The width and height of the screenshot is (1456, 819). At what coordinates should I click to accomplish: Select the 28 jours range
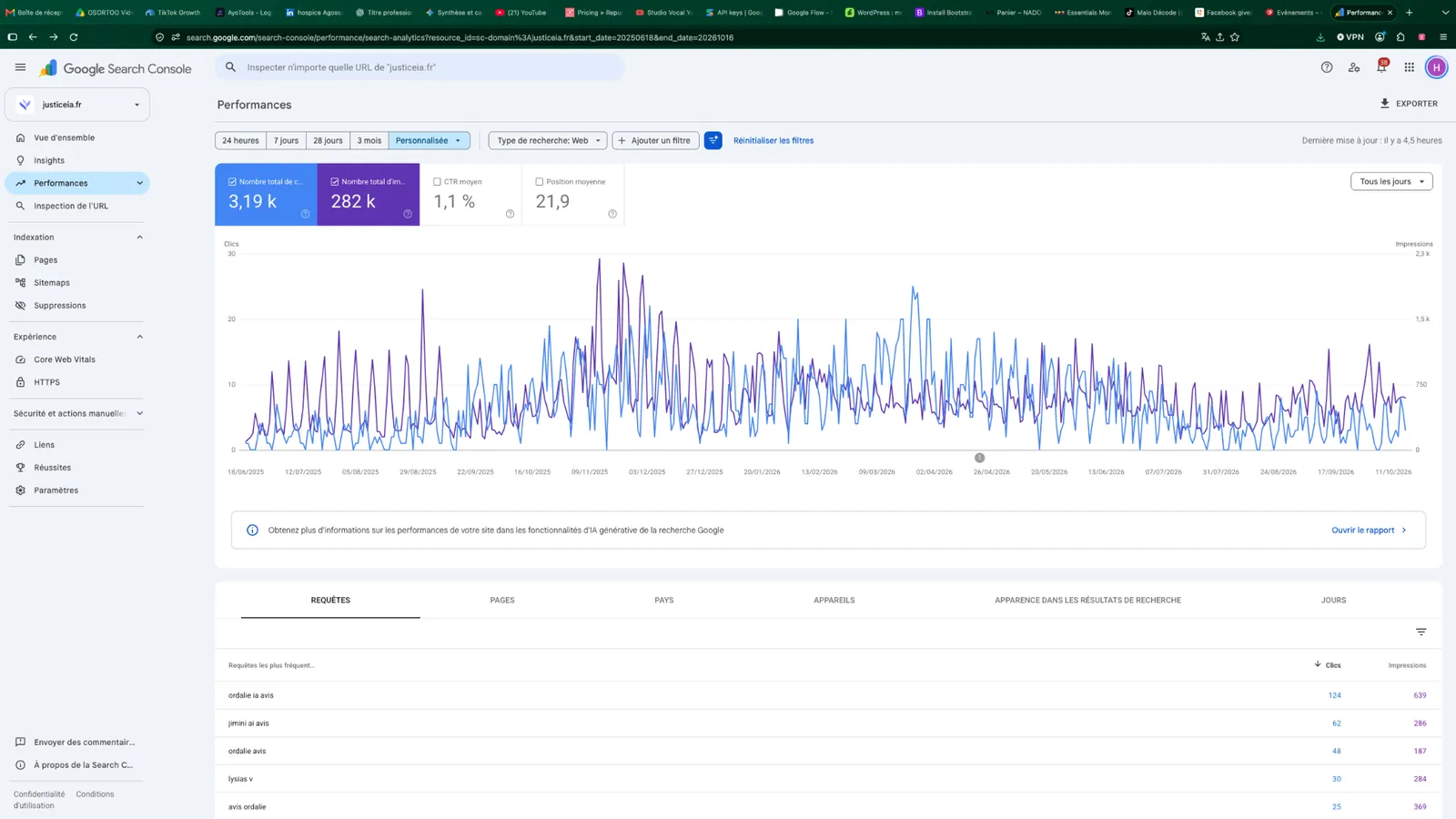[328, 140]
